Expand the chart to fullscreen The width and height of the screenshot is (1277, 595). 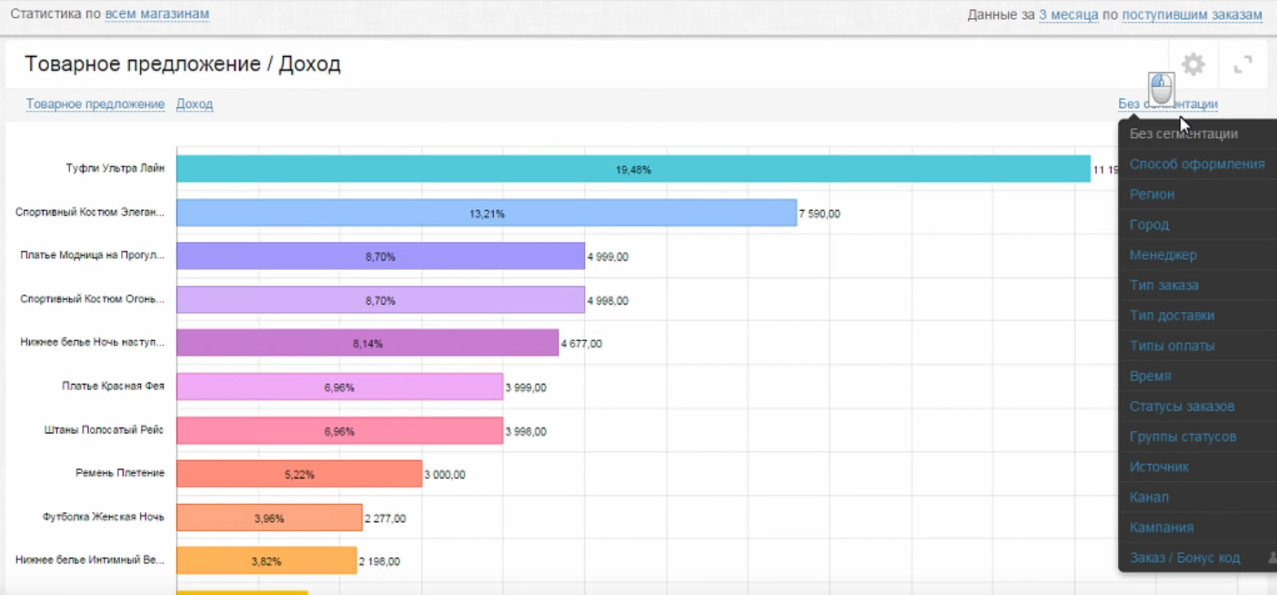[1243, 65]
